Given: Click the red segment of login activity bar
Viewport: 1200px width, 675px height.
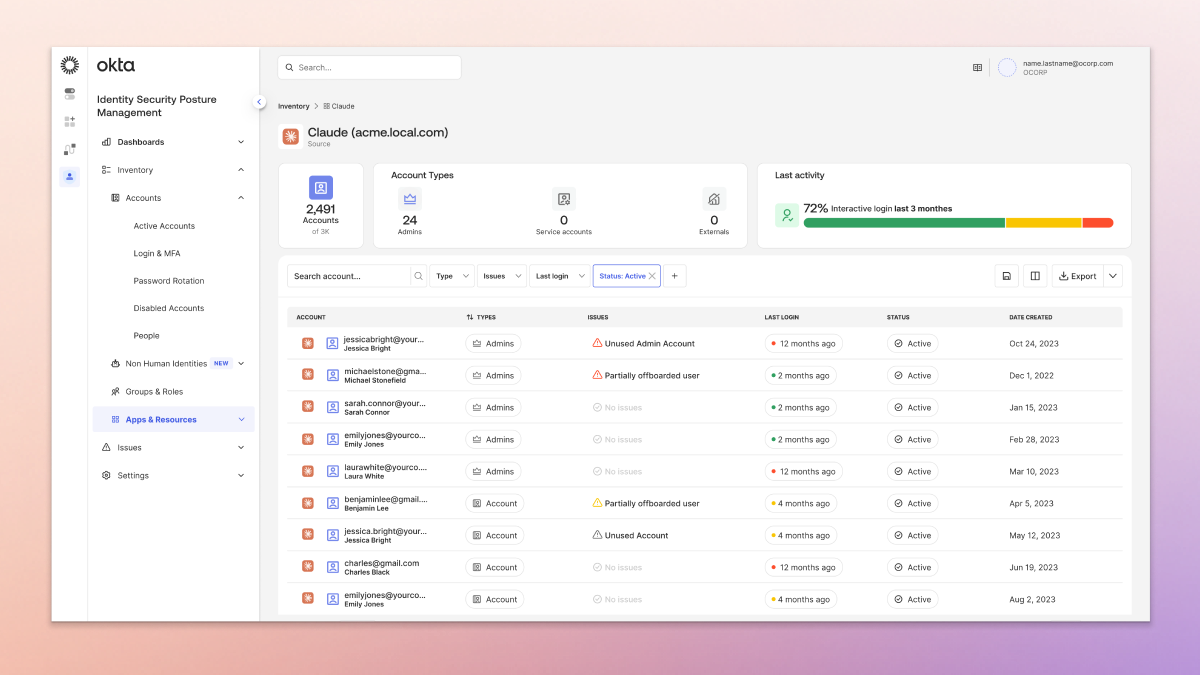Looking at the screenshot, I should pos(1098,223).
